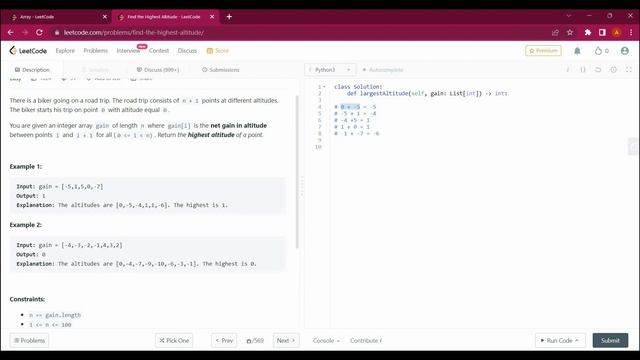
Task: Open the Description tab
Action: click(32, 70)
